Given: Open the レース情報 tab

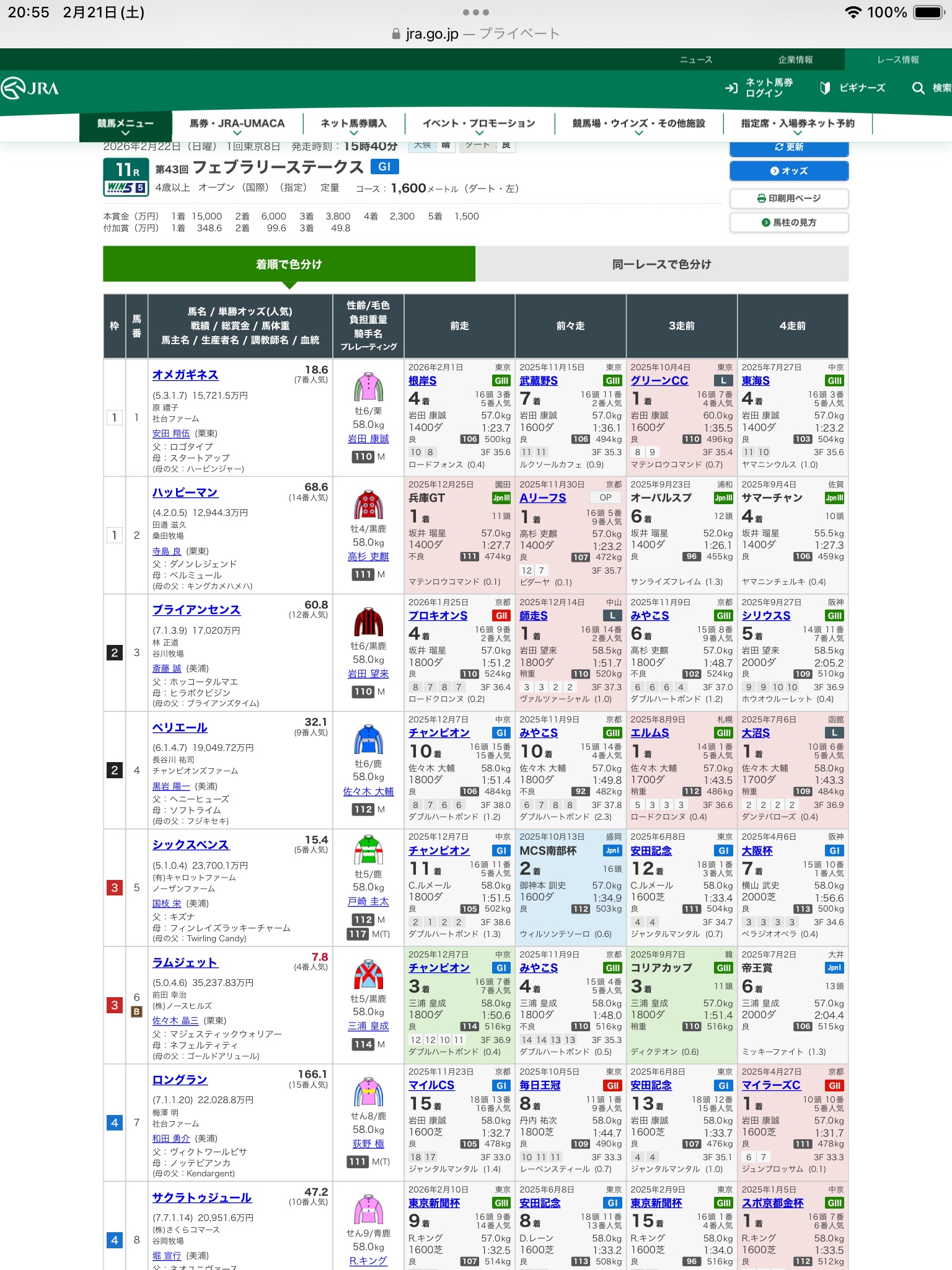Looking at the screenshot, I should click(x=898, y=60).
